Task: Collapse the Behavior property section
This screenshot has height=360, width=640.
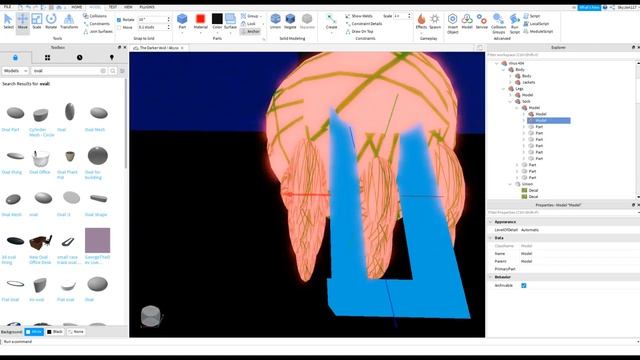Action: 491,277
